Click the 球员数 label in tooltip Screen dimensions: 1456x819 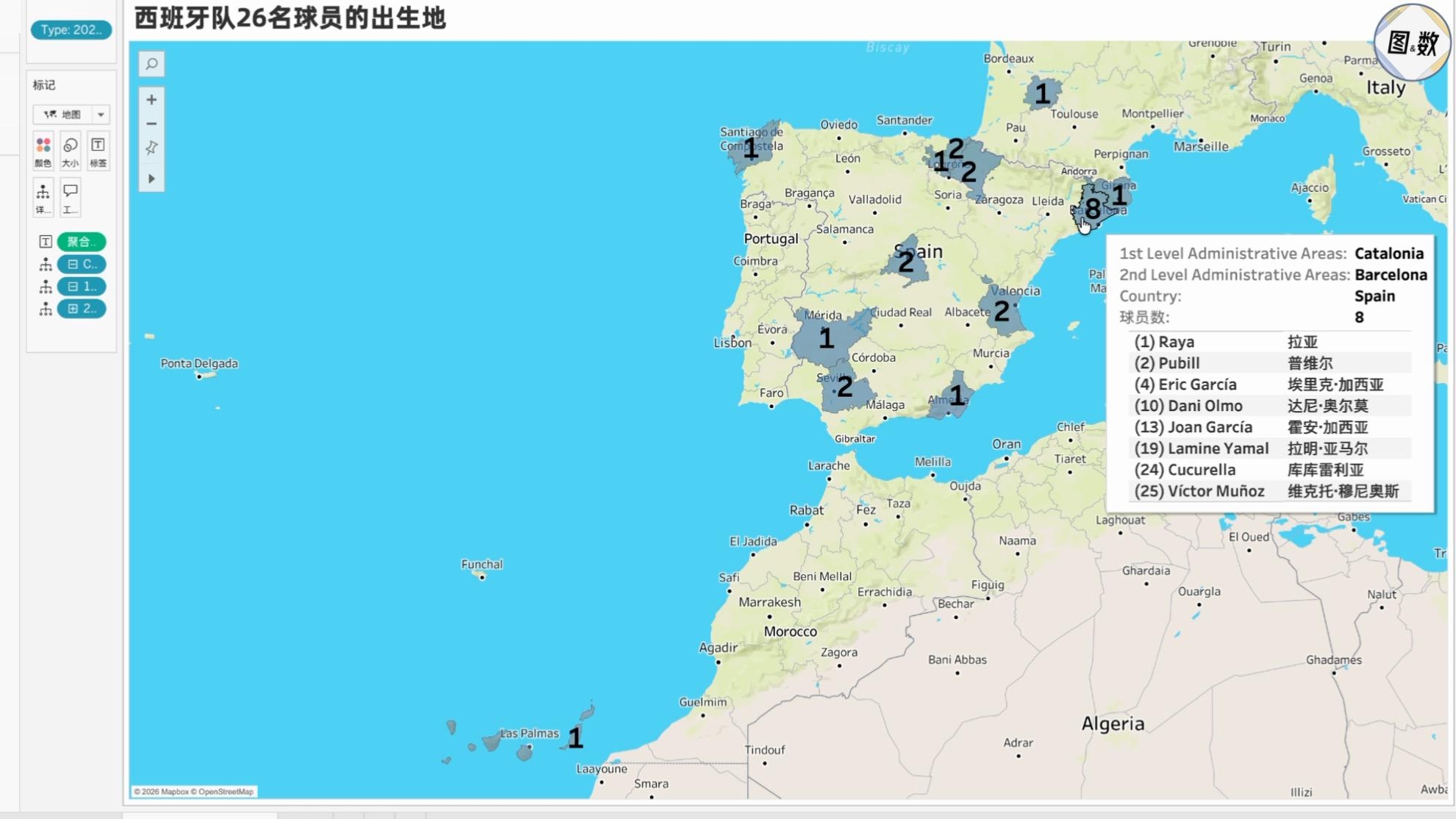click(1144, 318)
